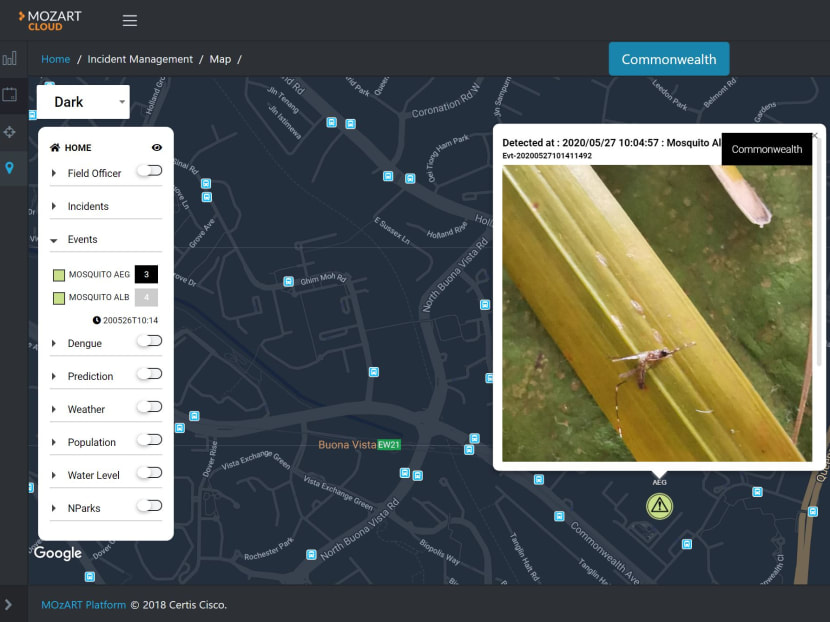Screen dimensions: 830x622
Task: Click the MOSQUITO ALB count badge 4
Action: 146,297
